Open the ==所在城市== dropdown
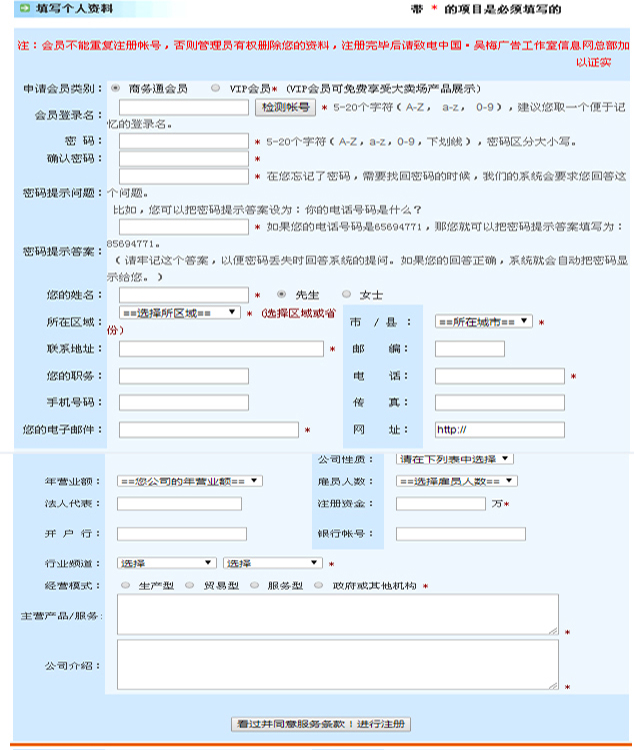The height and width of the screenshot is (750, 634). [483, 322]
